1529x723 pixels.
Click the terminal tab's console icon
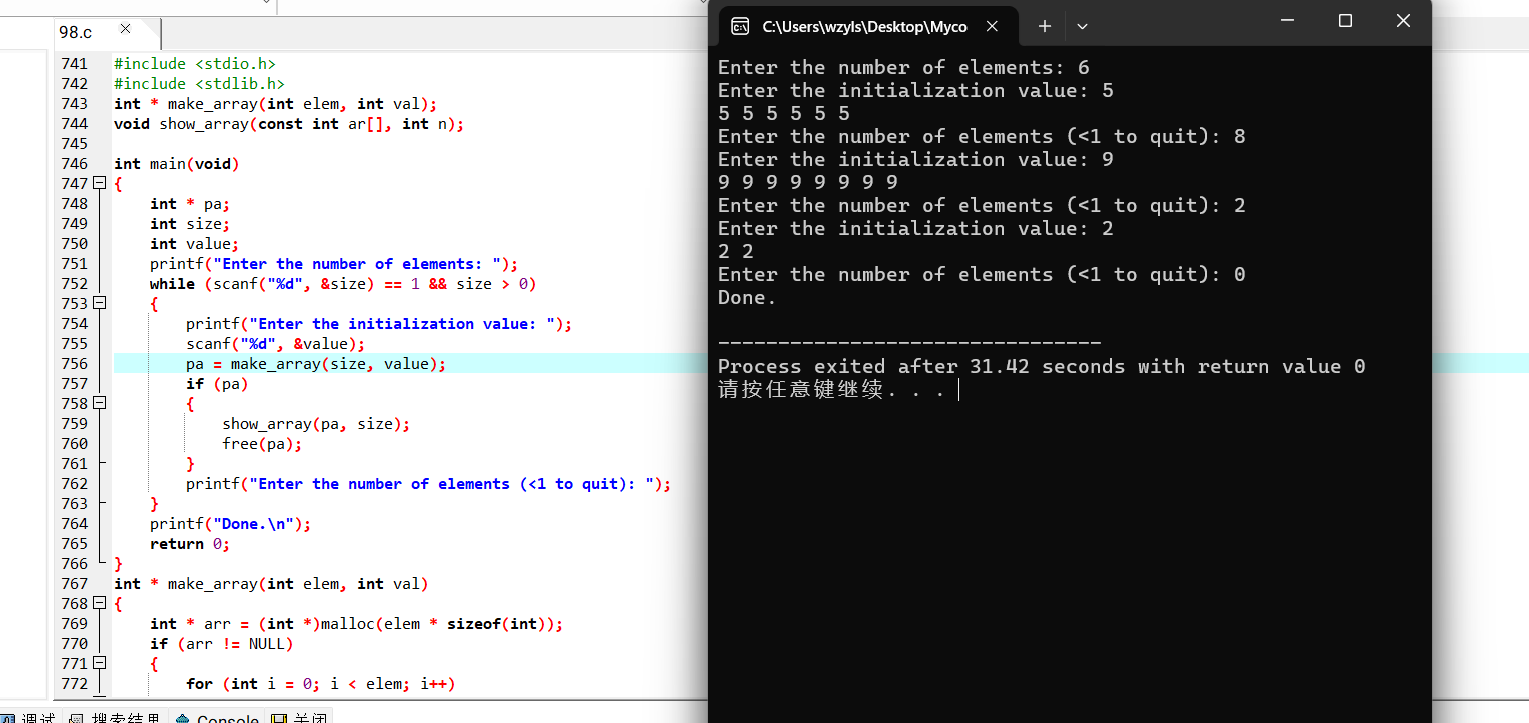click(x=740, y=27)
